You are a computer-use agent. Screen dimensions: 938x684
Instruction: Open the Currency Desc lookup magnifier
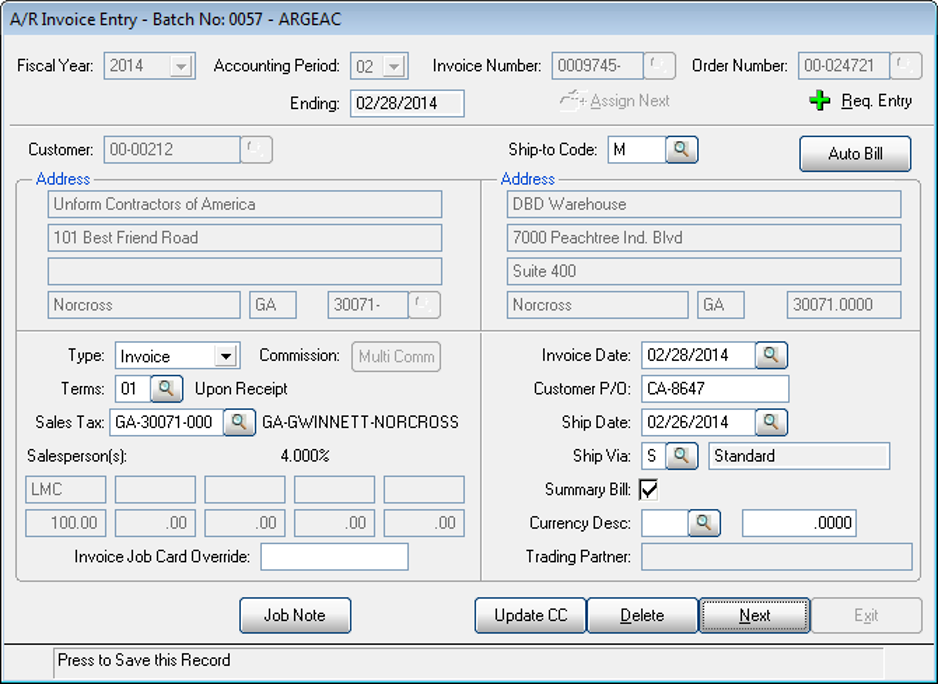[x=704, y=523]
